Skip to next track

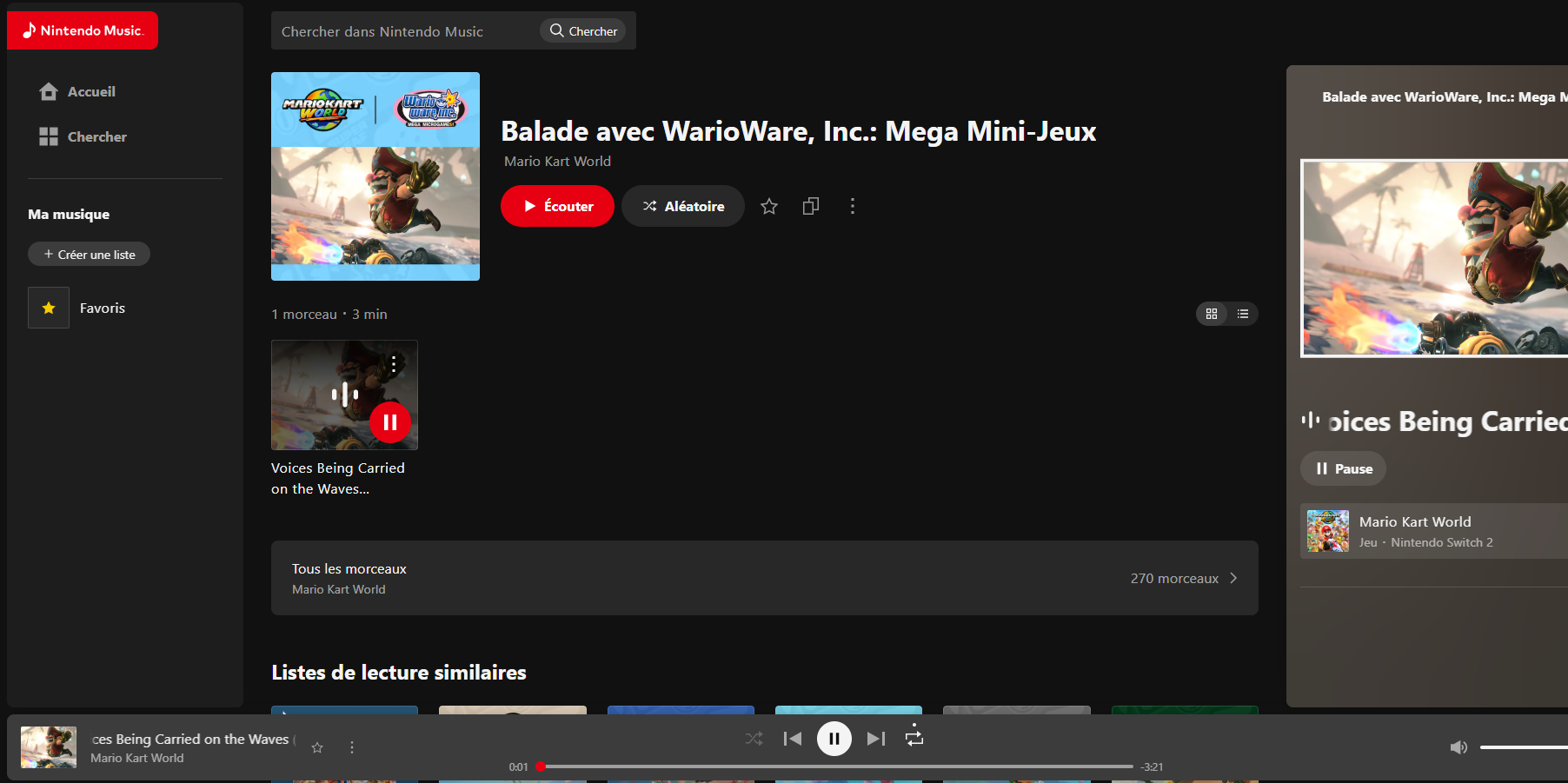coord(876,739)
